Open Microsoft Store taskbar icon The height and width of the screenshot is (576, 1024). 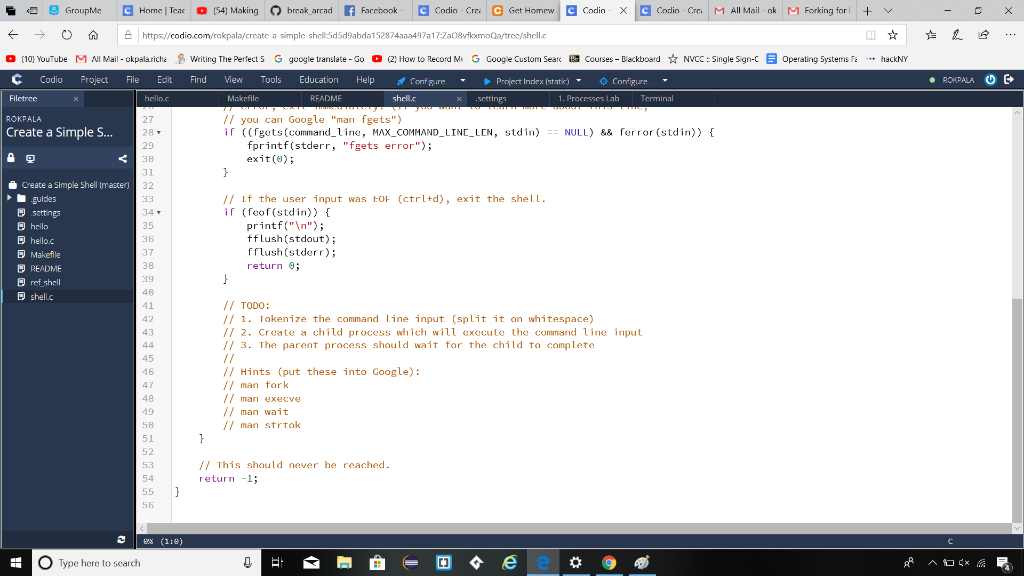[x=377, y=562]
